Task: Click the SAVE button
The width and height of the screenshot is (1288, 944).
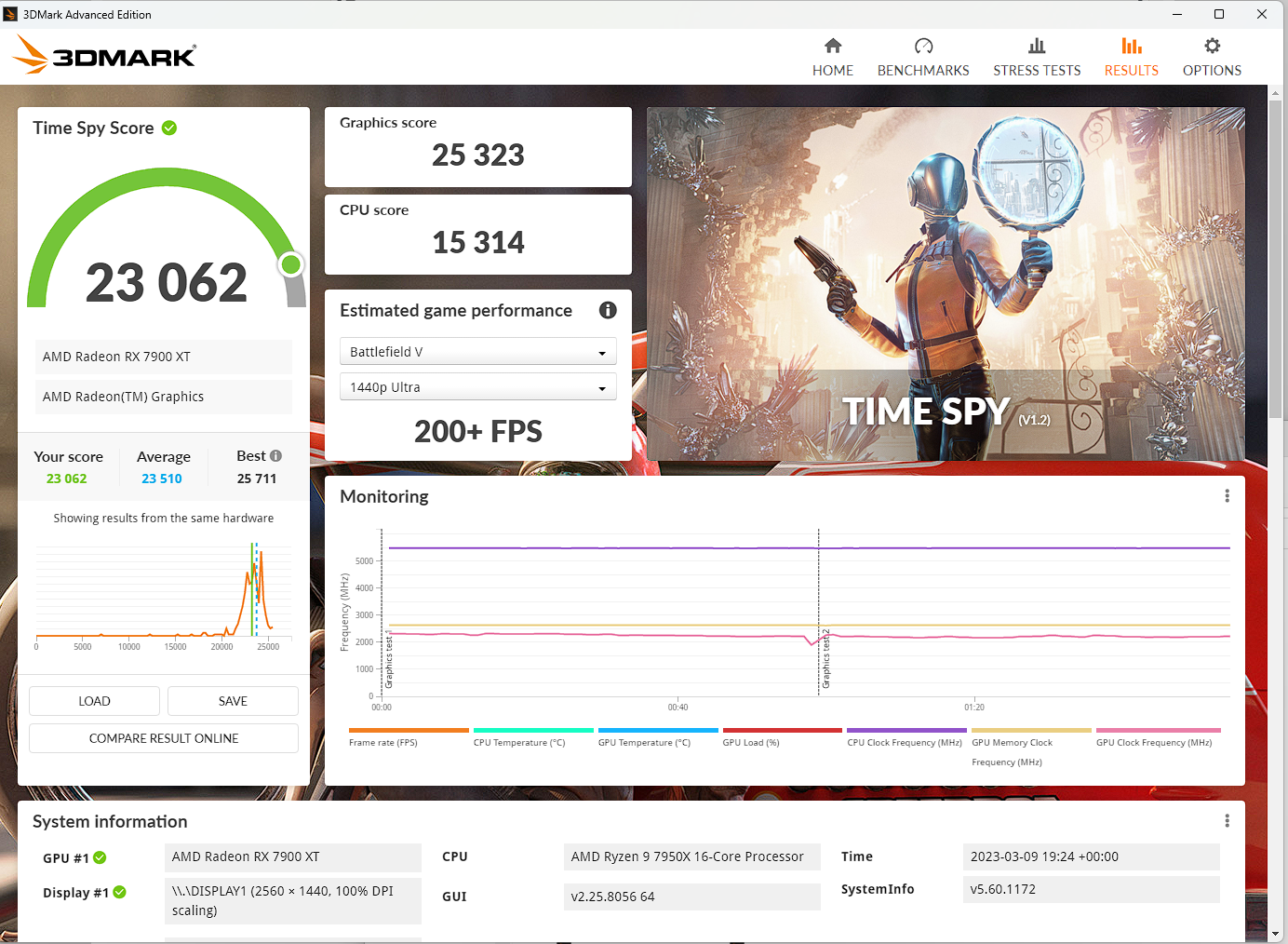Action: click(233, 701)
